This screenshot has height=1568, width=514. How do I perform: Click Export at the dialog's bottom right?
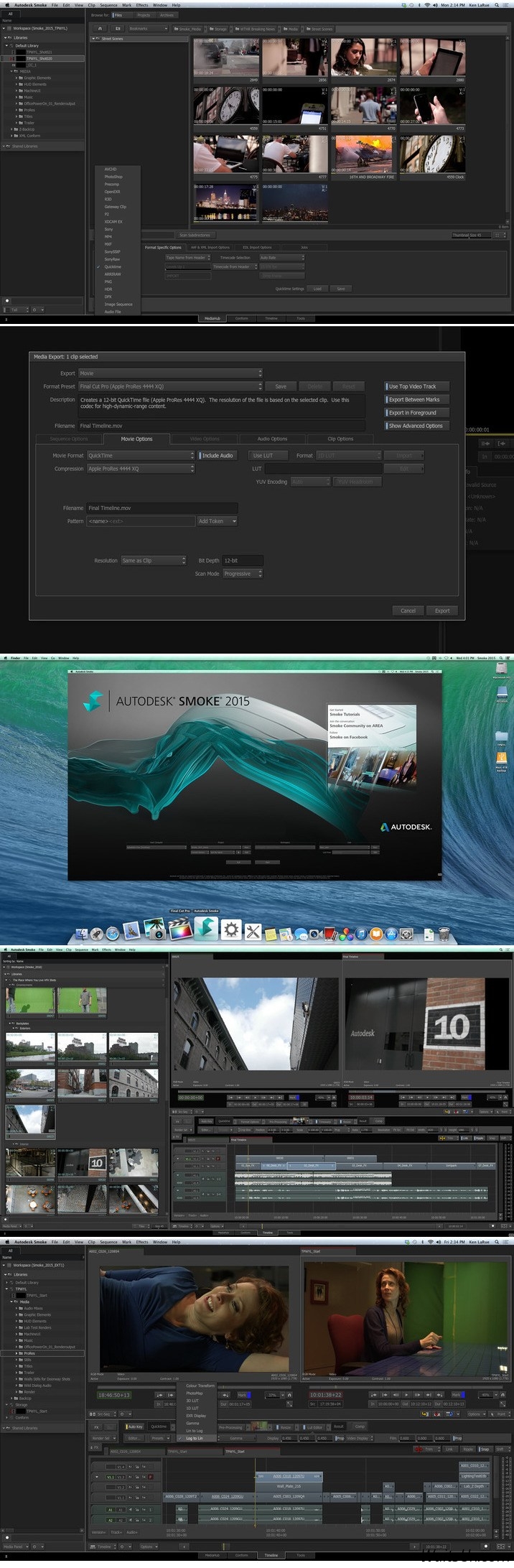coord(442,611)
